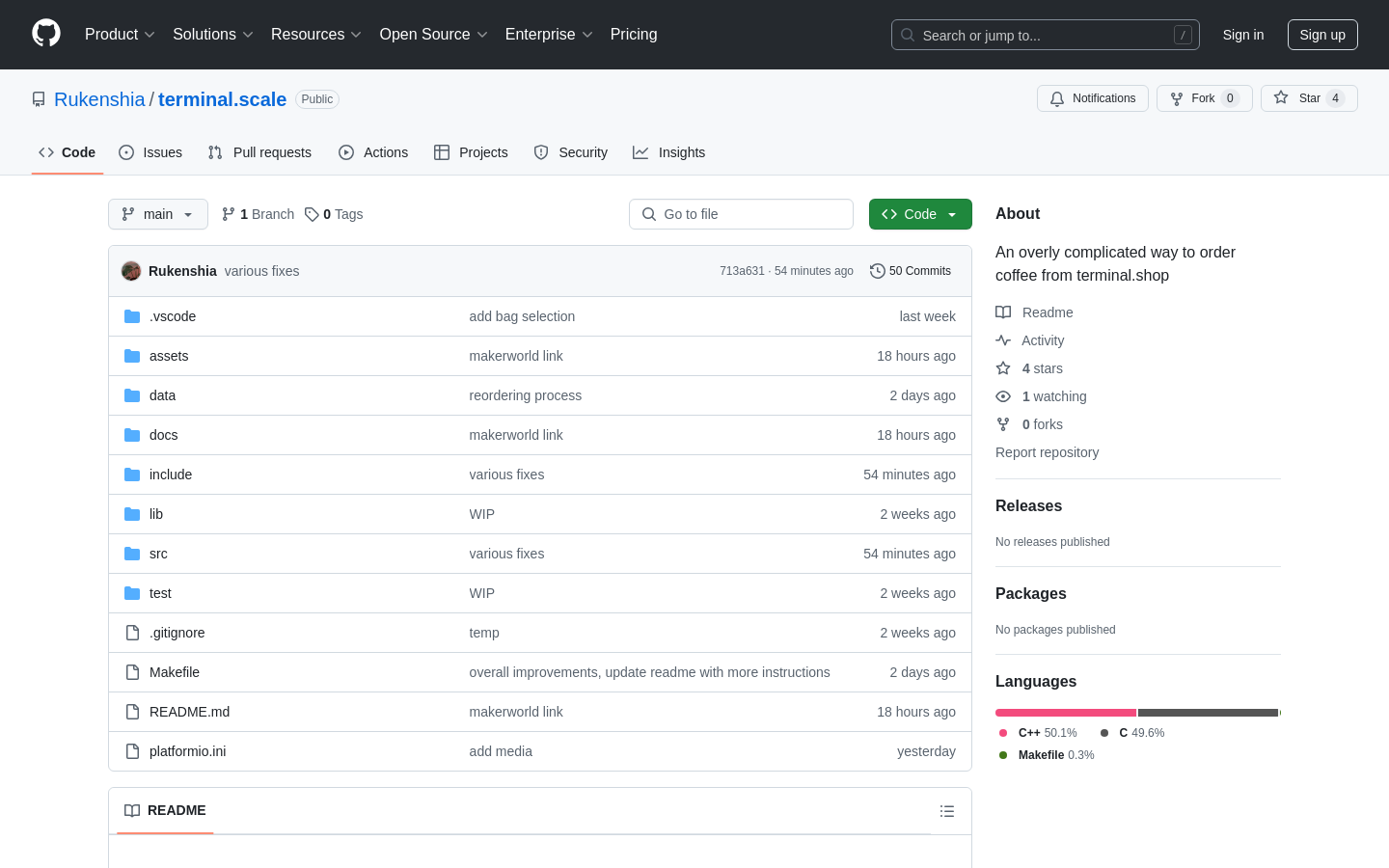Click the Sign in link
This screenshot has width=1389, height=868.
pos(1243,35)
